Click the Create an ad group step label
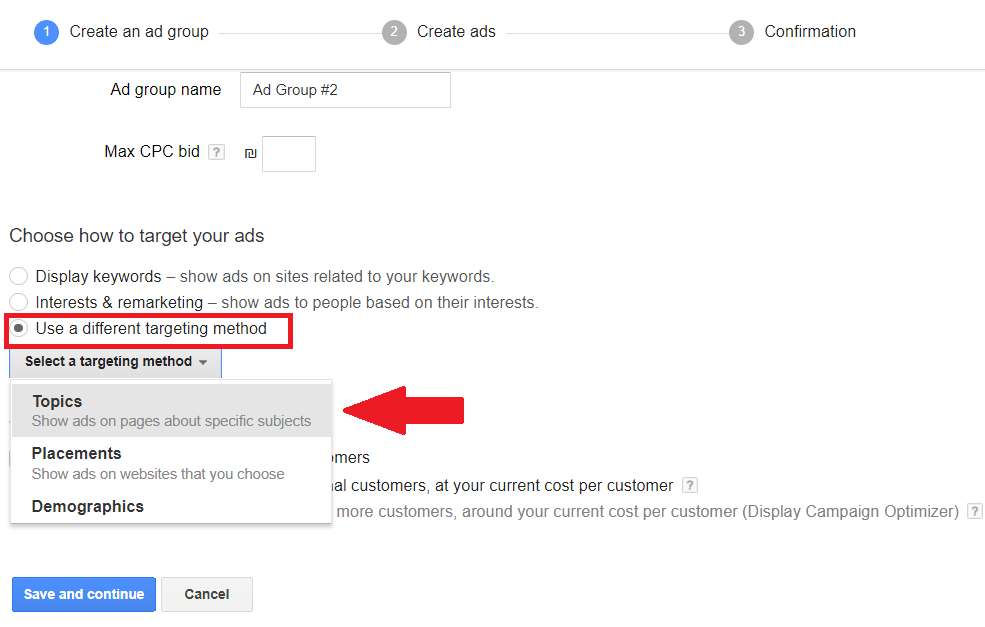Viewport: 985px width, 627px height. [x=139, y=31]
